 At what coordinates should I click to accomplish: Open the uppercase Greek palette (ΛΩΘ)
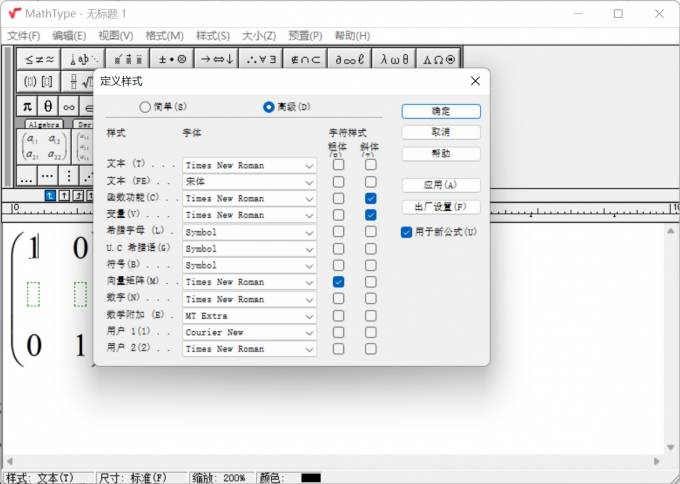(438, 59)
